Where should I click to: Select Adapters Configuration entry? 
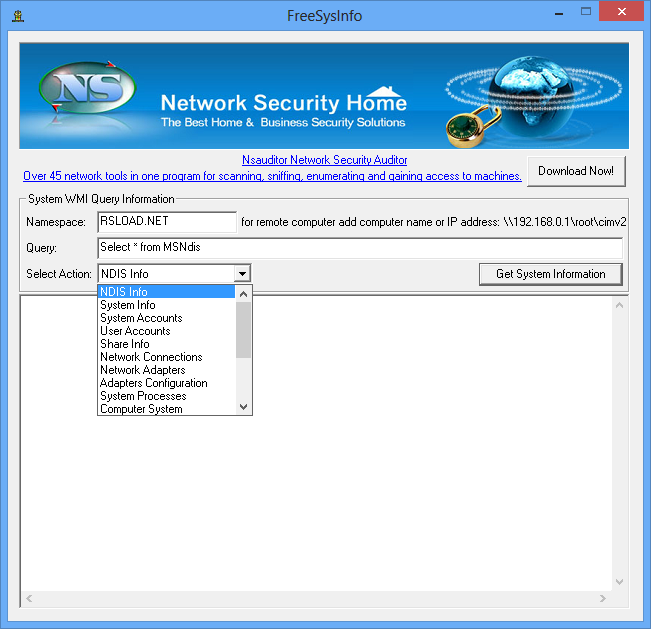coord(167,383)
